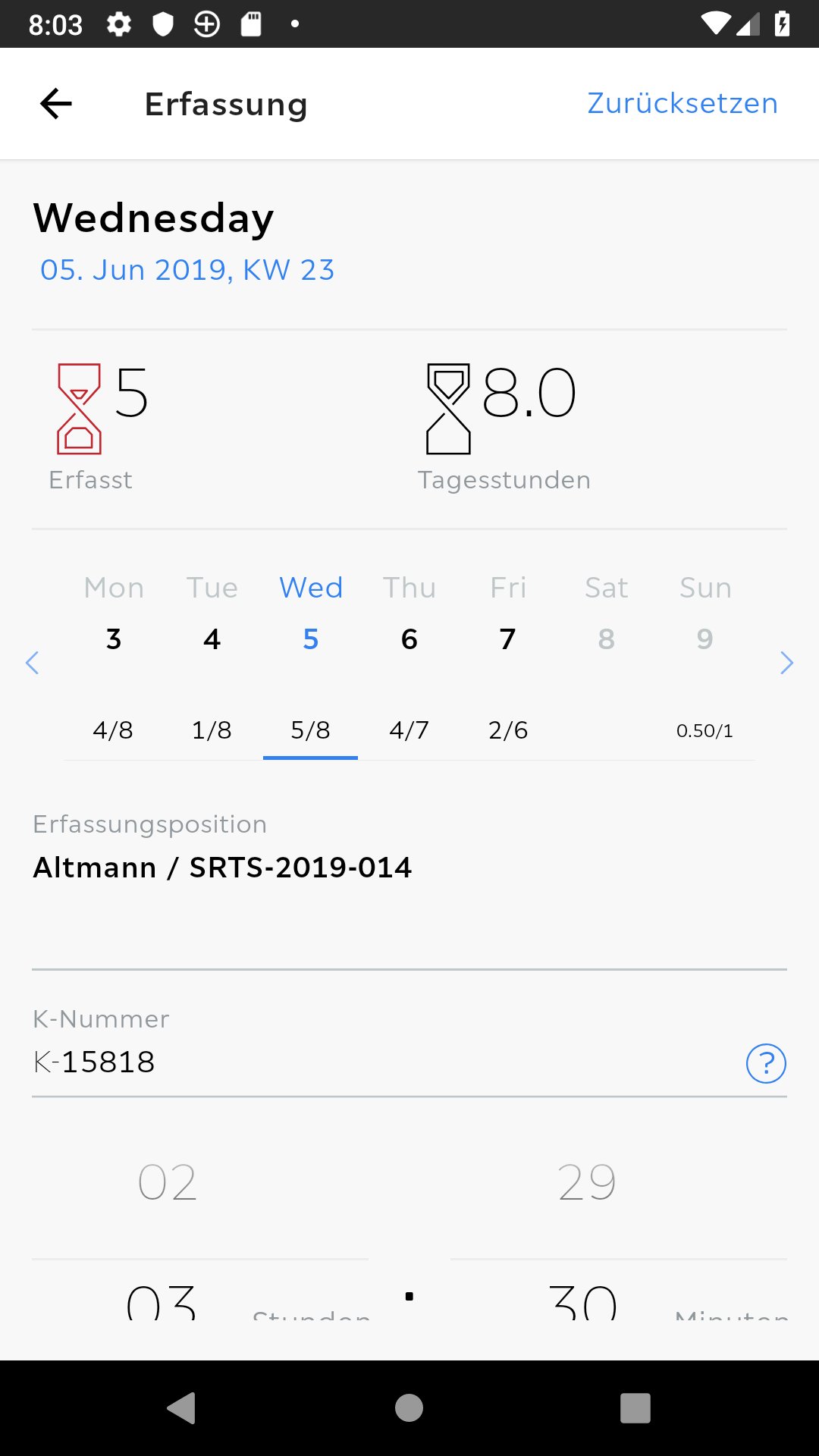Select Monday 3 in week strip

114,639
